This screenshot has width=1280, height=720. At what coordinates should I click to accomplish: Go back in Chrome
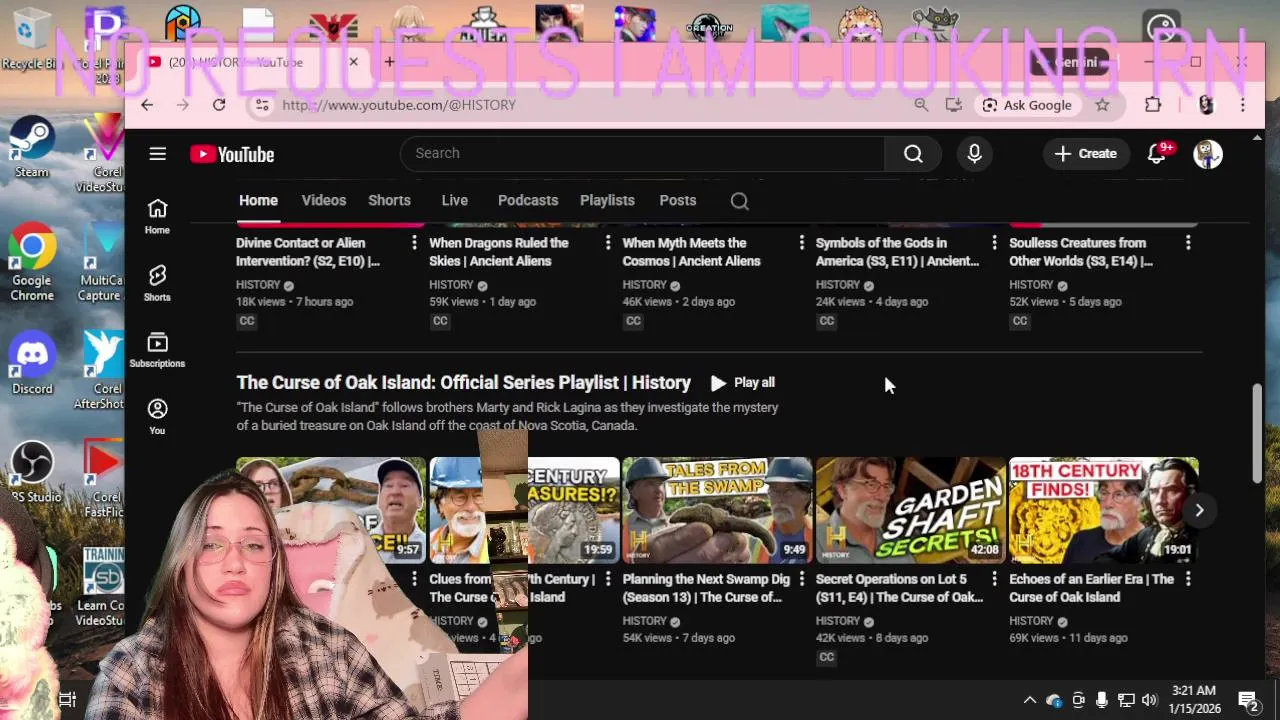pos(147,105)
